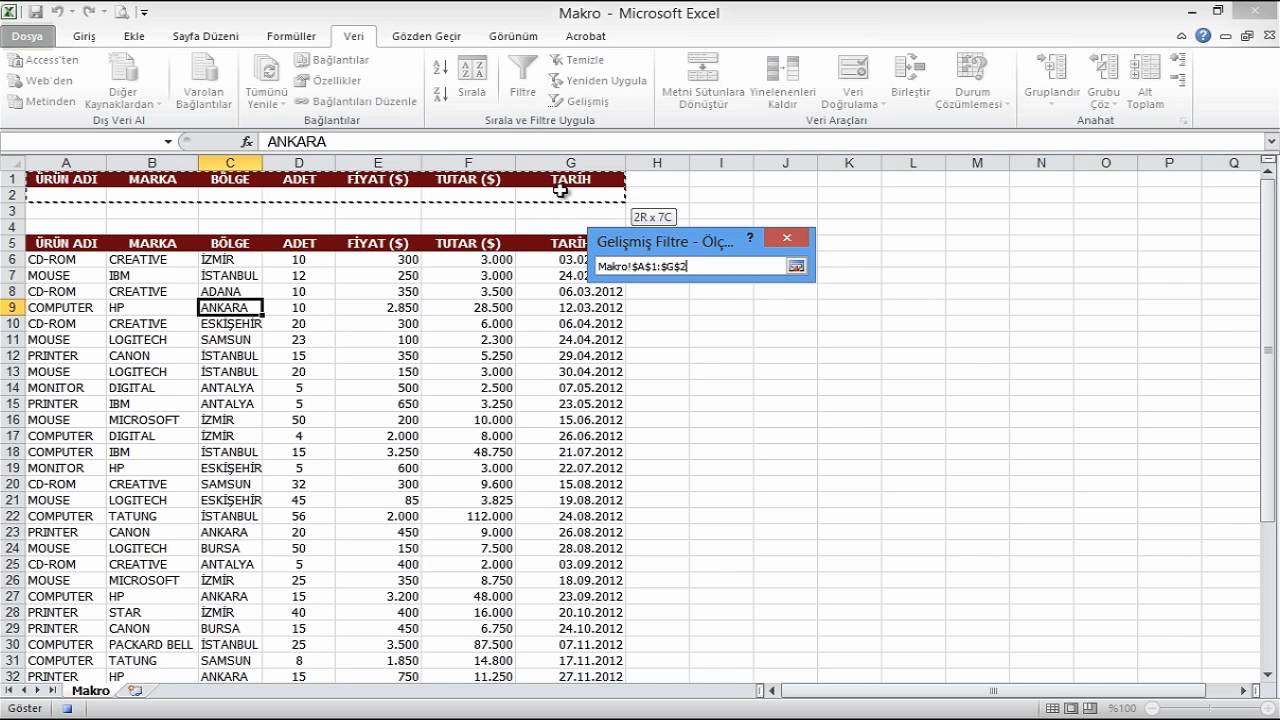Switch to Normal view in status bar
Screen dimensions: 1280x720
[x=1053, y=709]
